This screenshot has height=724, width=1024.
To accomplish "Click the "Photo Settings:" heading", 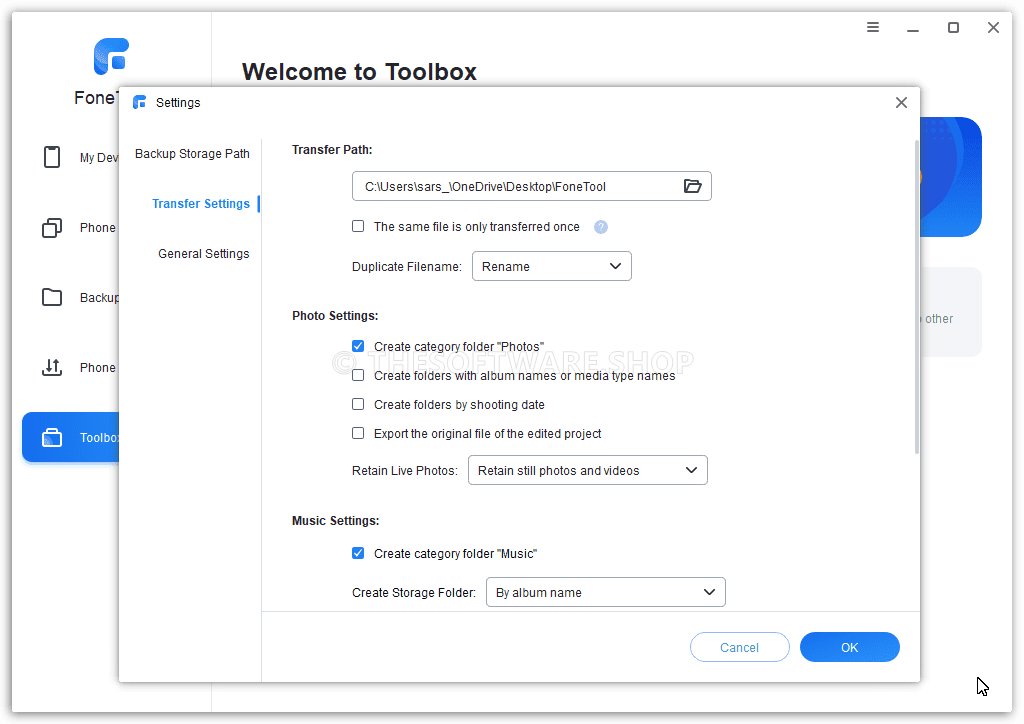I will click(x=335, y=316).
